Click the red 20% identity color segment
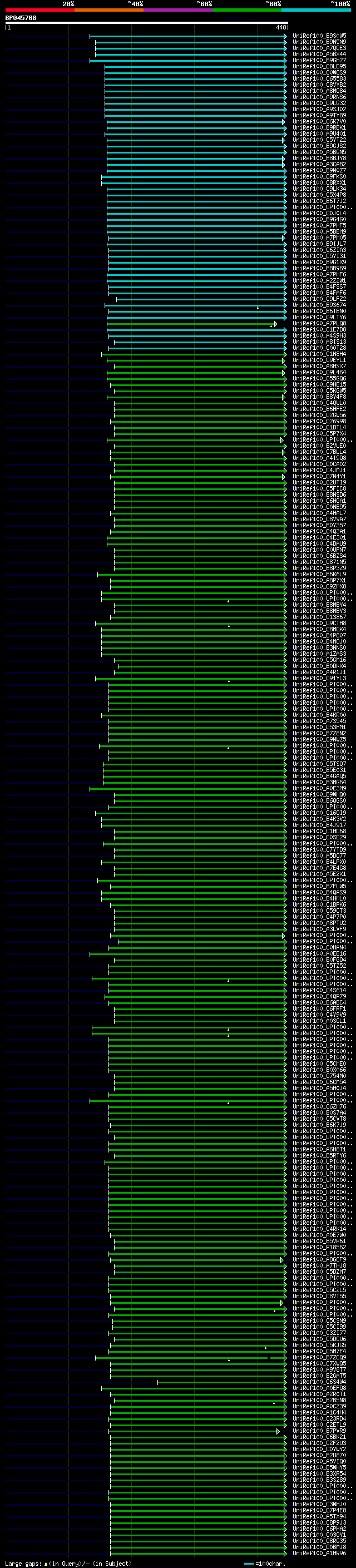This screenshot has height=1568, width=356. (x=39, y=10)
